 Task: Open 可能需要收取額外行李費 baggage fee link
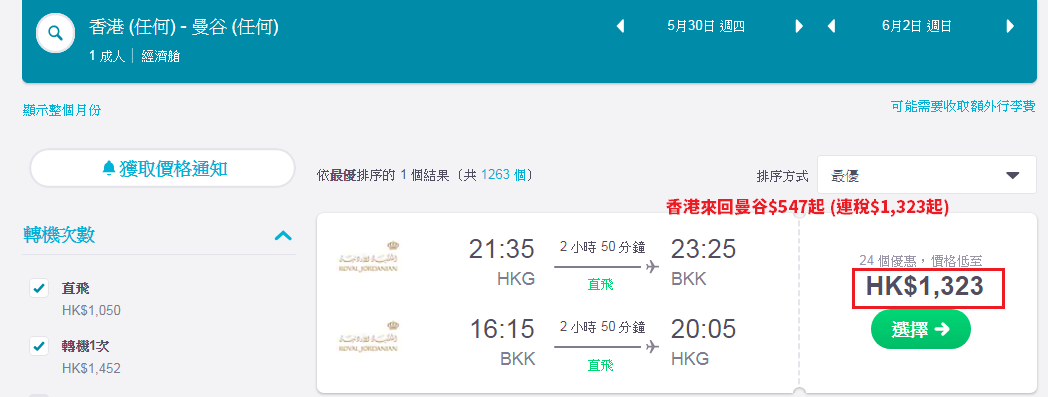(963, 106)
